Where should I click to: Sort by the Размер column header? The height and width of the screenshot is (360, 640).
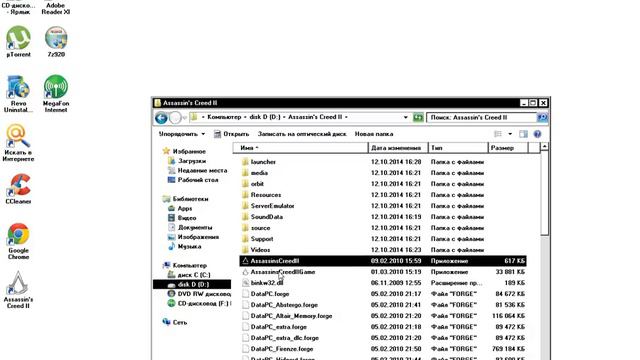[x=508, y=148]
